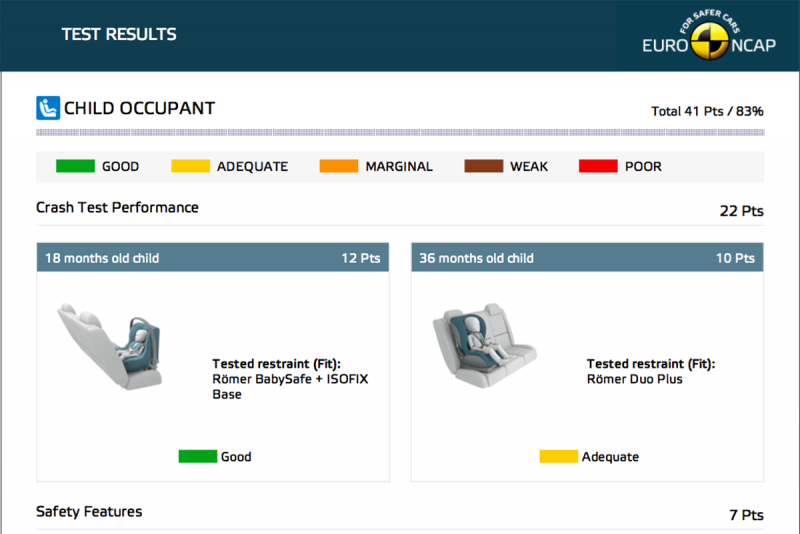The image size is (800, 534).
Task: Click the green Good rating swatch in 18 months card
Action: [x=198, y=456]
